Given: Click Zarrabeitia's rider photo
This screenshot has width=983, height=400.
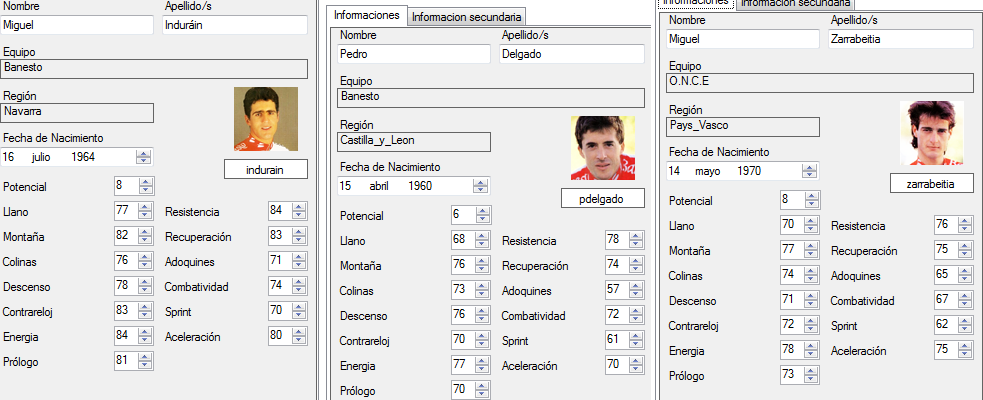Looking at the screenshot, I should pos(931,133).
